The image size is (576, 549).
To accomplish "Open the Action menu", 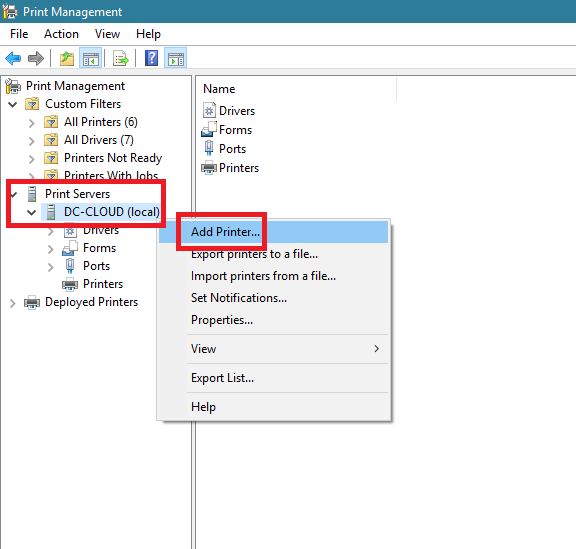I will (61, 34).
